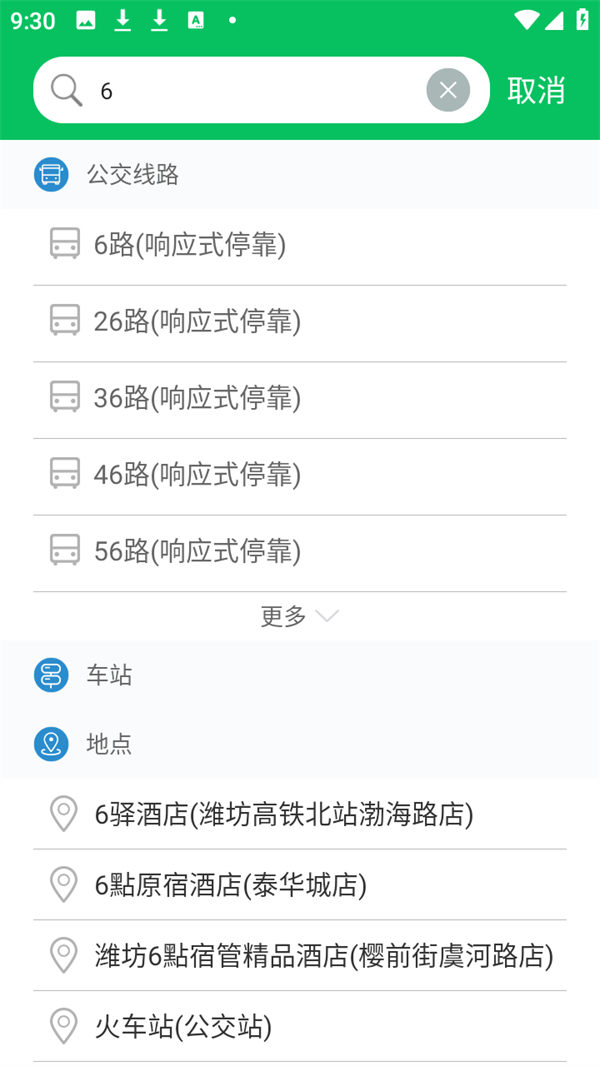Tap the bus icon next to 6路(响应式停靠)
Viewport: 600px width, 1066px height.
pos(64,245)
